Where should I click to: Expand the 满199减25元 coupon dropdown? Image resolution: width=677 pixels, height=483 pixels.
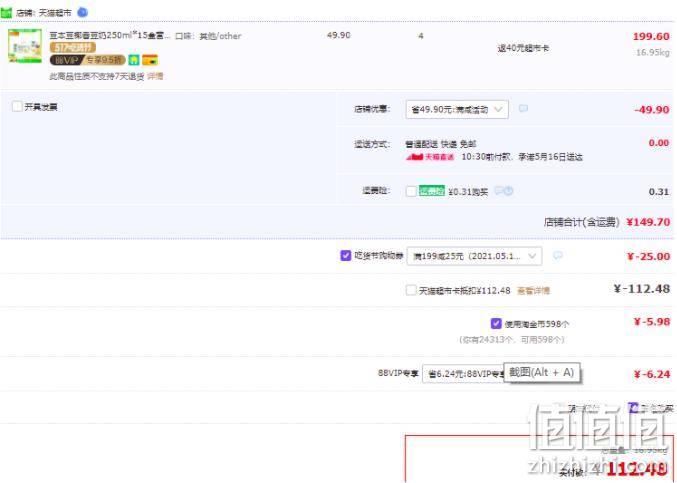474,256
